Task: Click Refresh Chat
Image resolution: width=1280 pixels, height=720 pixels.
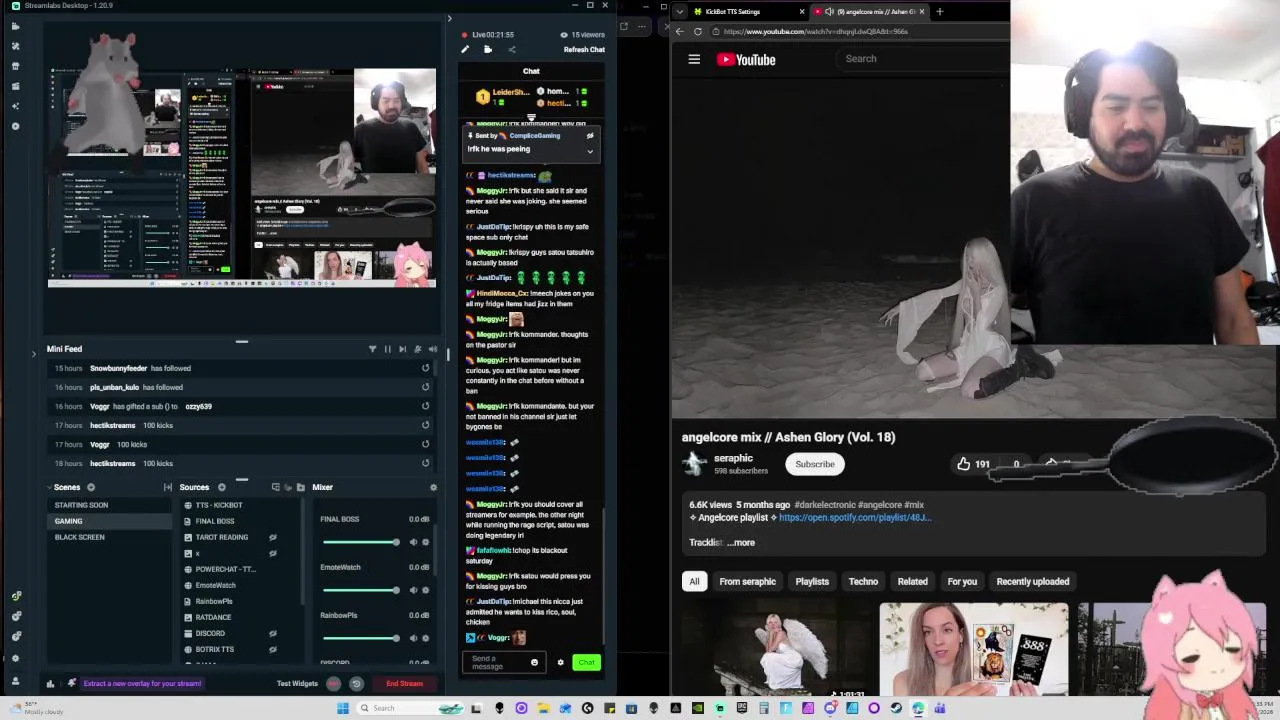Action: point(584,49)
